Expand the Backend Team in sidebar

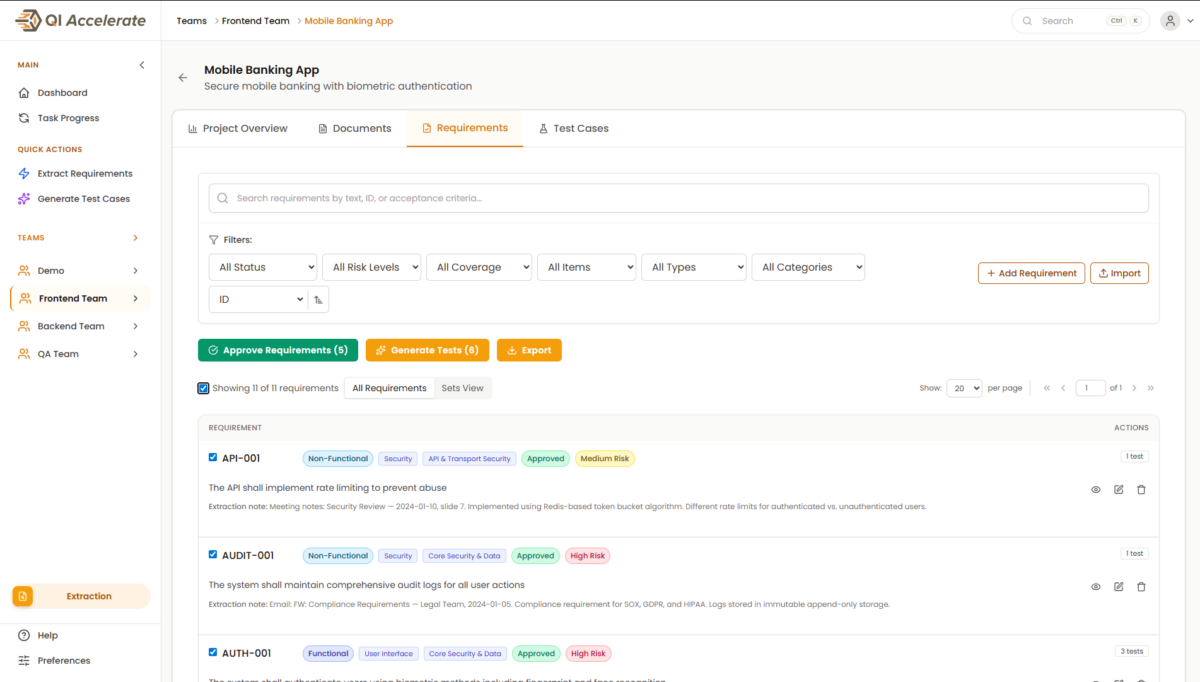pos(135,326)
